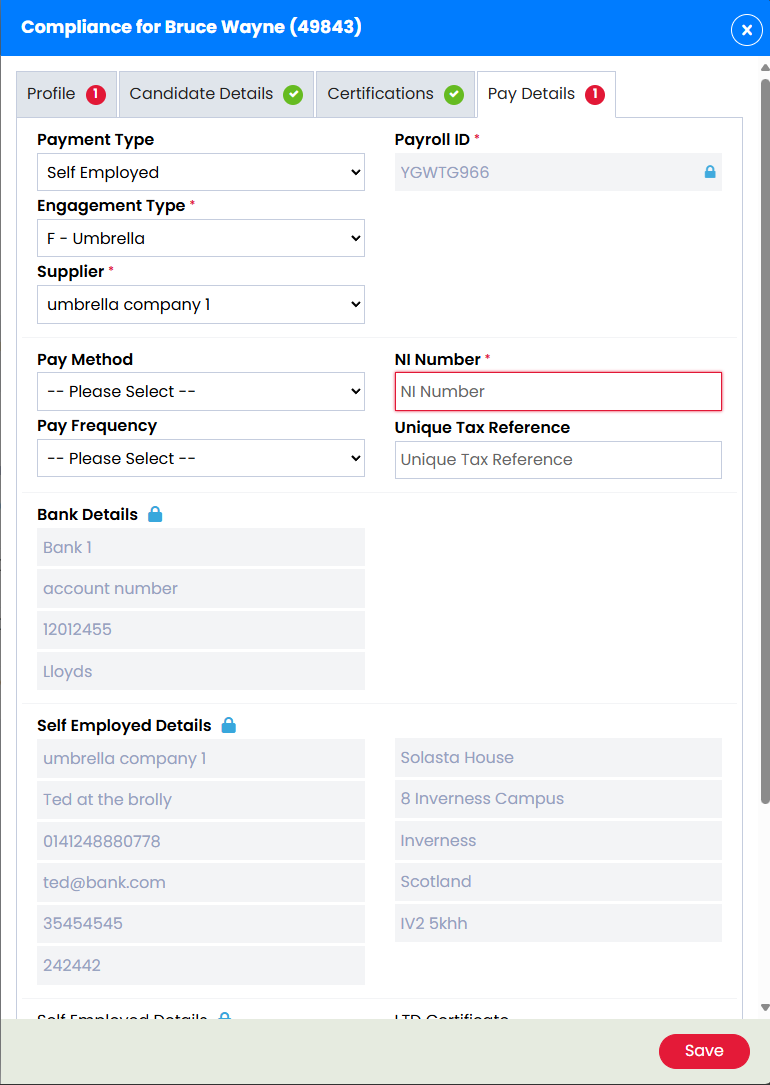
Task: Expand the Pay Method selection list
Action: click(200, 391)
